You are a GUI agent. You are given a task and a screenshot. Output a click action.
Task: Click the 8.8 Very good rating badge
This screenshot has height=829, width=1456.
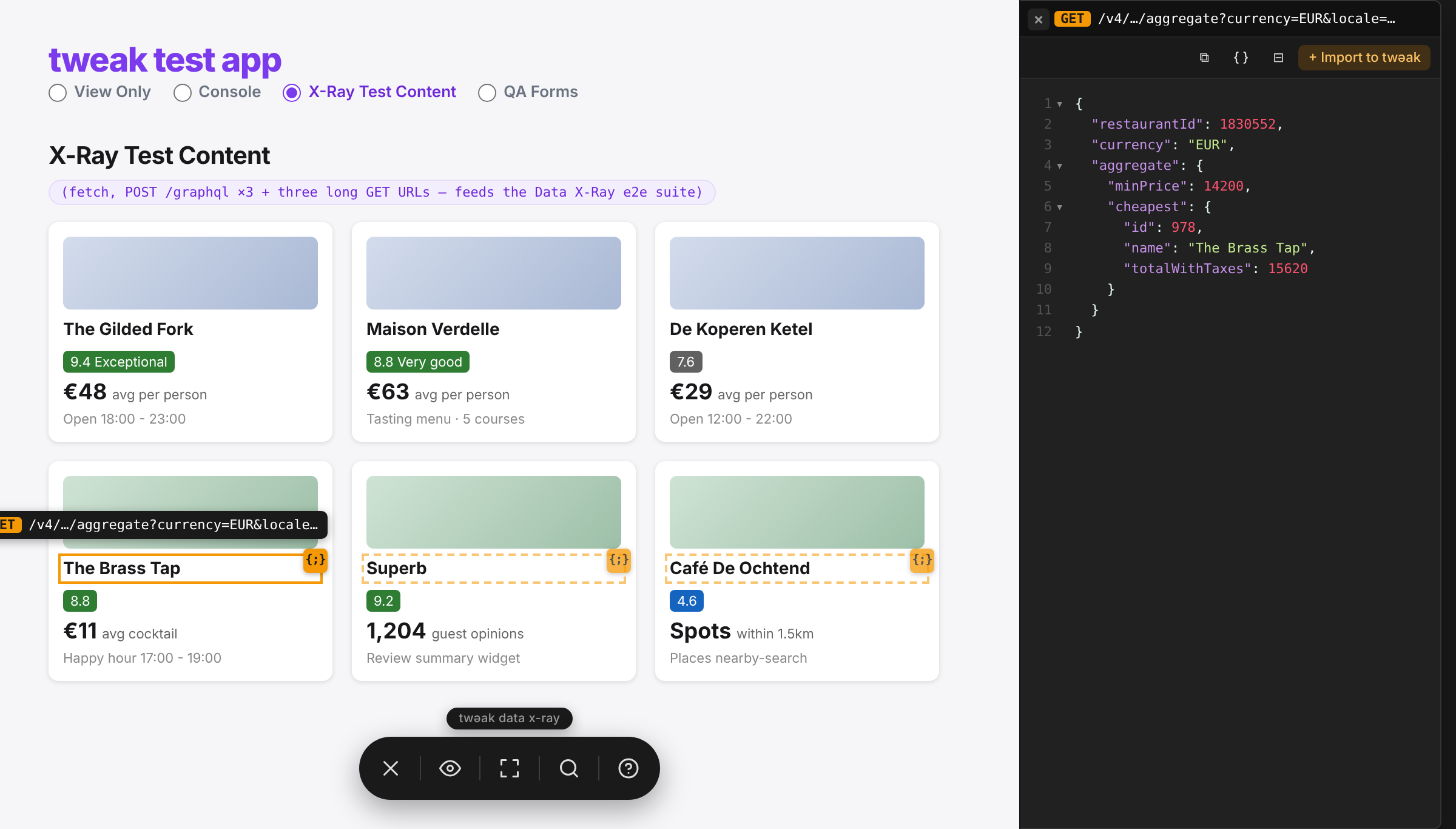(x=418, y=362)
